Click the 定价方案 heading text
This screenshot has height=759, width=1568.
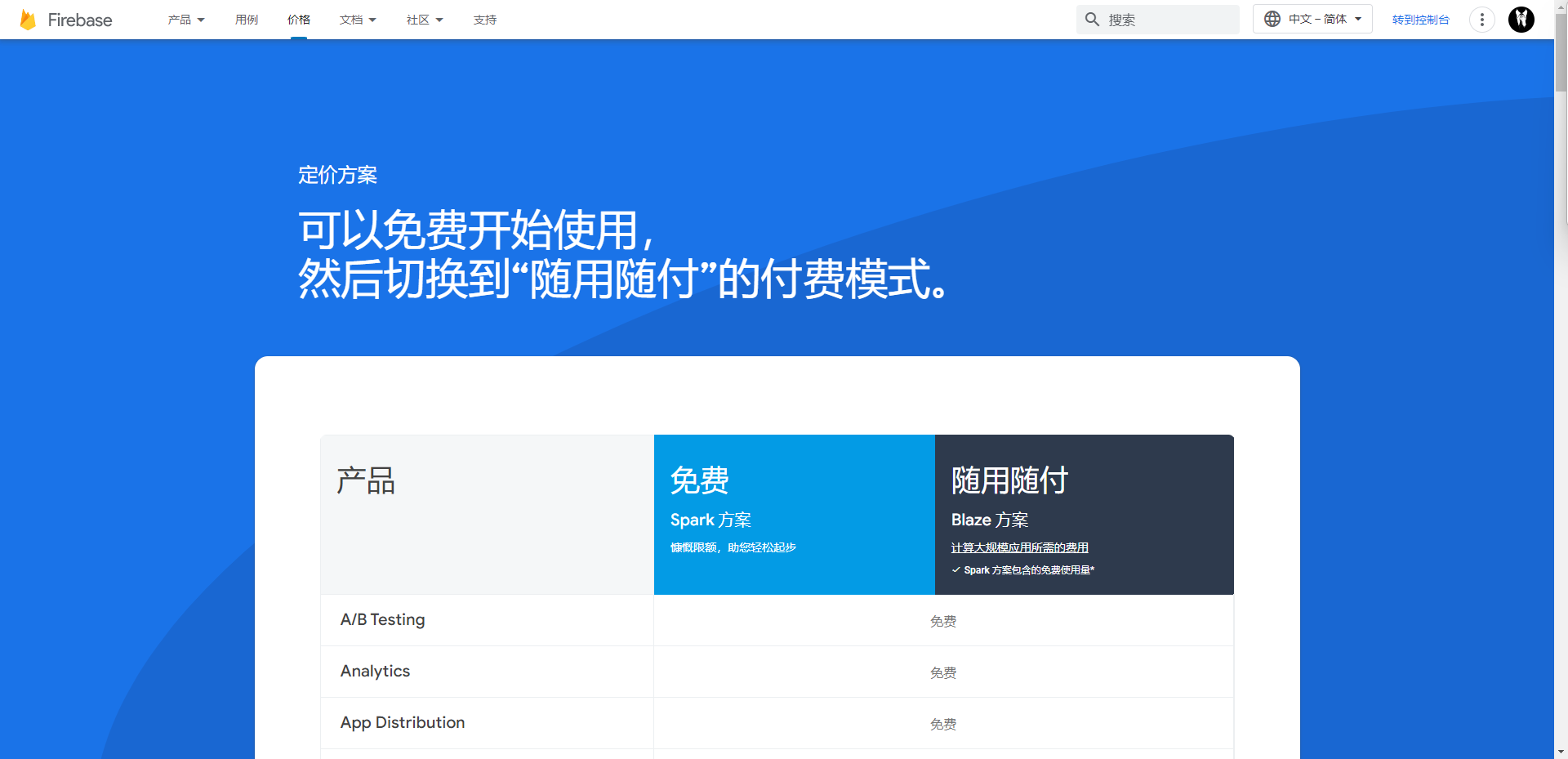coord(337,175)
